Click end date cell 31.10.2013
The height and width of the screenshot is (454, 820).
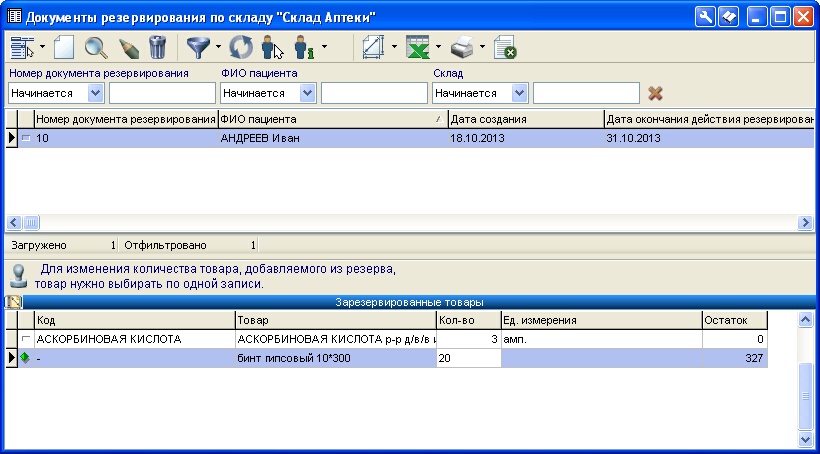coord(709,139)
